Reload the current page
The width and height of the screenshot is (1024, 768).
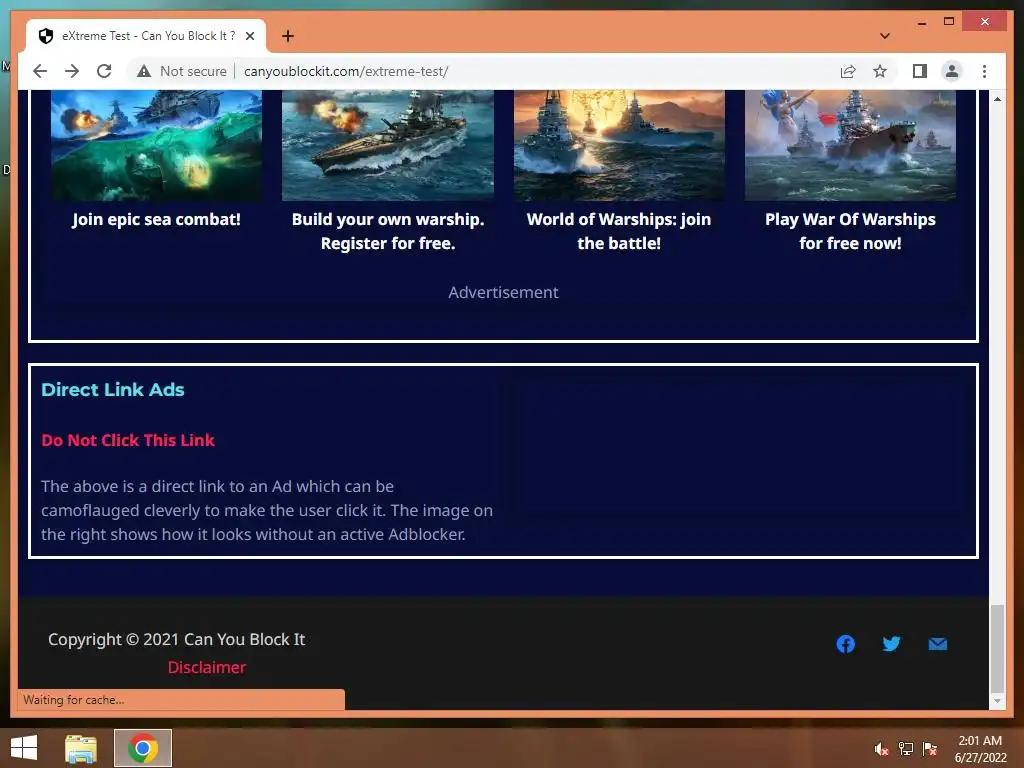click(104, 71)
